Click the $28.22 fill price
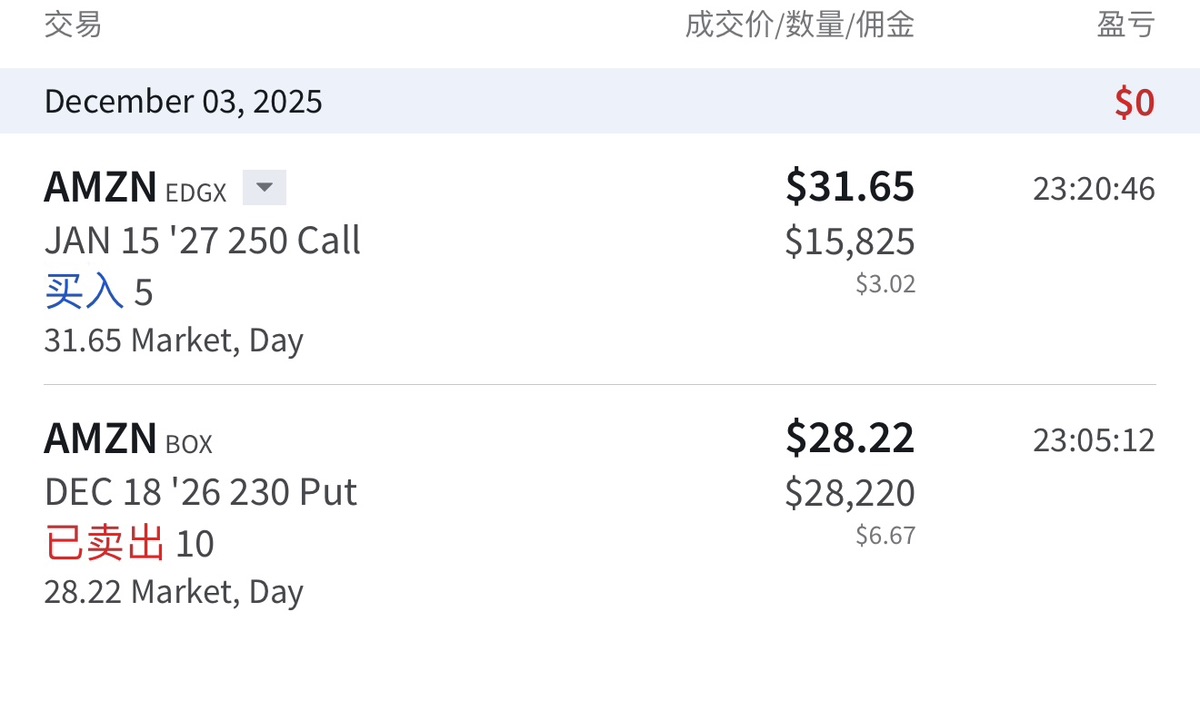Image resolution: width=1200 pixels, height=720 pixels. click(x=850, y=438)
